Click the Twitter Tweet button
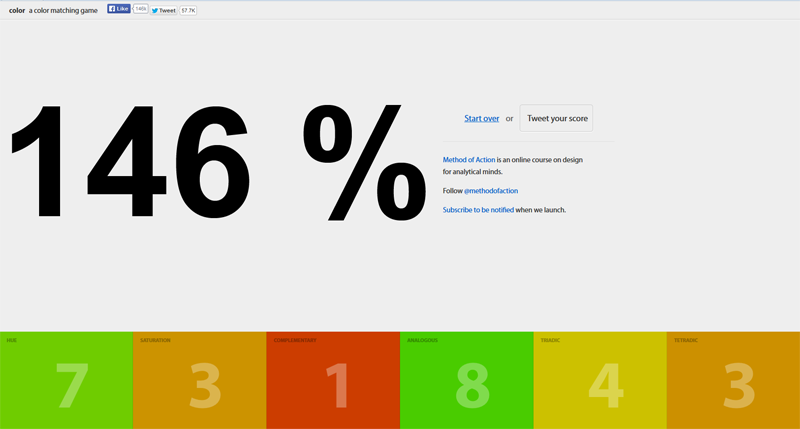The height and width of the screenshot is (429, 800). [163, 10]
